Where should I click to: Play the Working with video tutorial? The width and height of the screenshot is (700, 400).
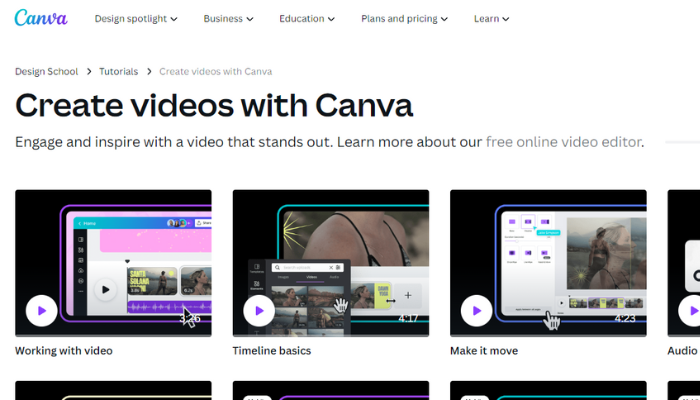coord(42,311)
